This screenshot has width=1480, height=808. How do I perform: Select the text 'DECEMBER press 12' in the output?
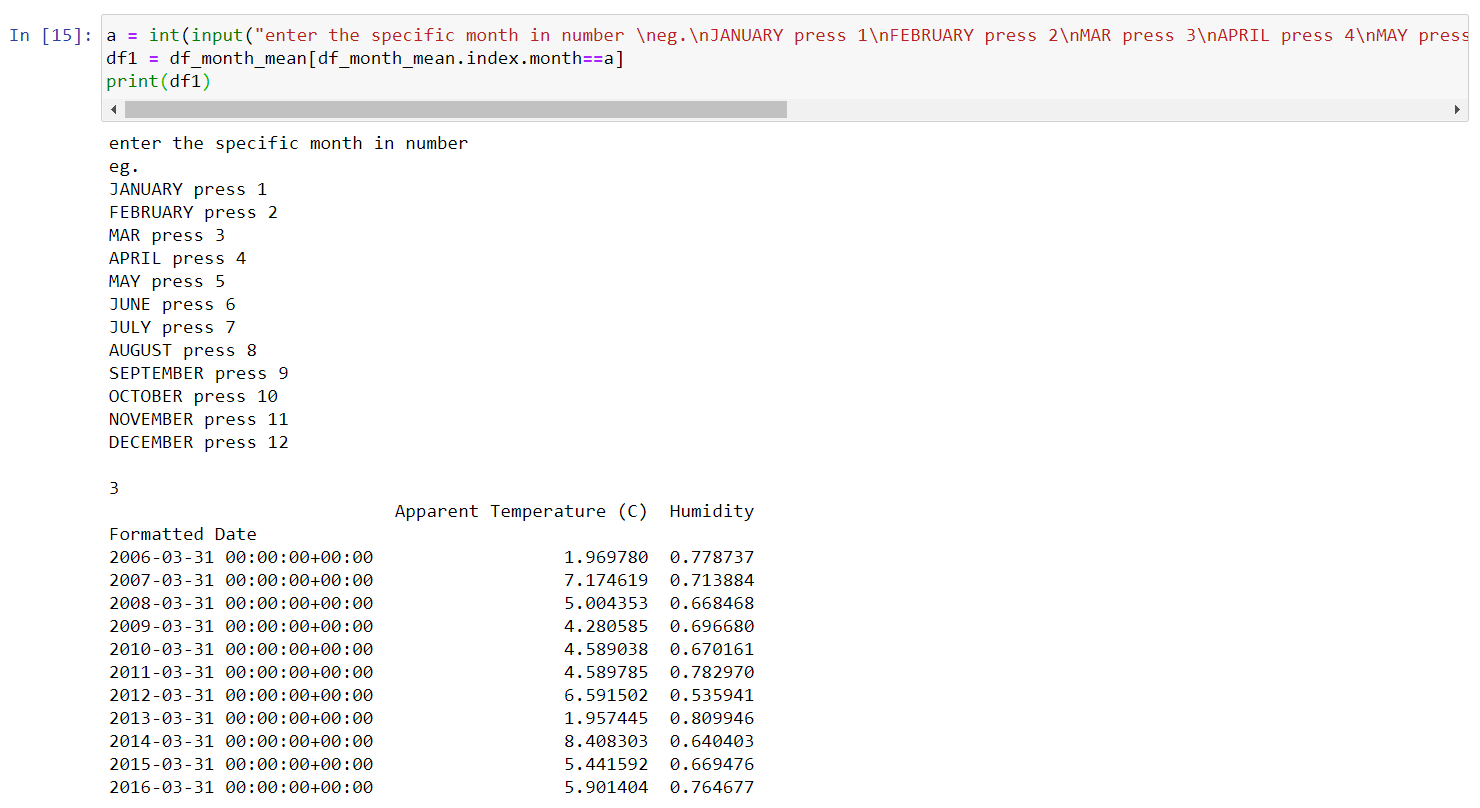tap(198, 442)
